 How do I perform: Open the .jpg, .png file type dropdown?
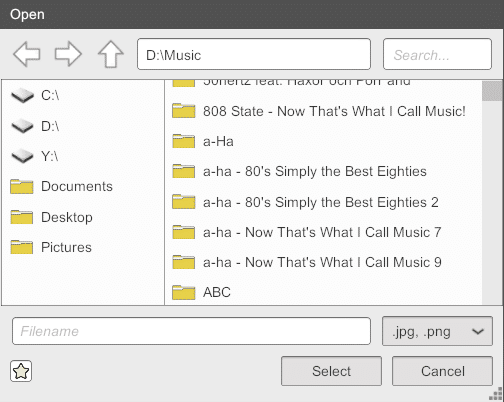pyautogui.click(x=437, y=331)
